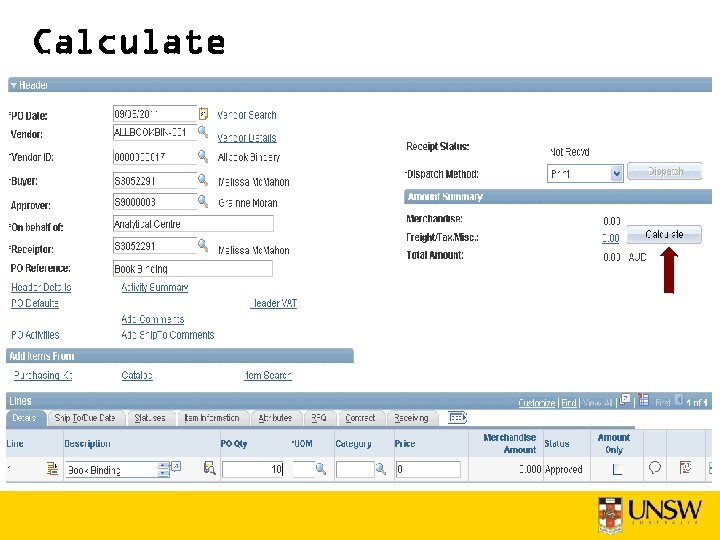Look up Buyer with magnifier icon

tap(202, 180)
